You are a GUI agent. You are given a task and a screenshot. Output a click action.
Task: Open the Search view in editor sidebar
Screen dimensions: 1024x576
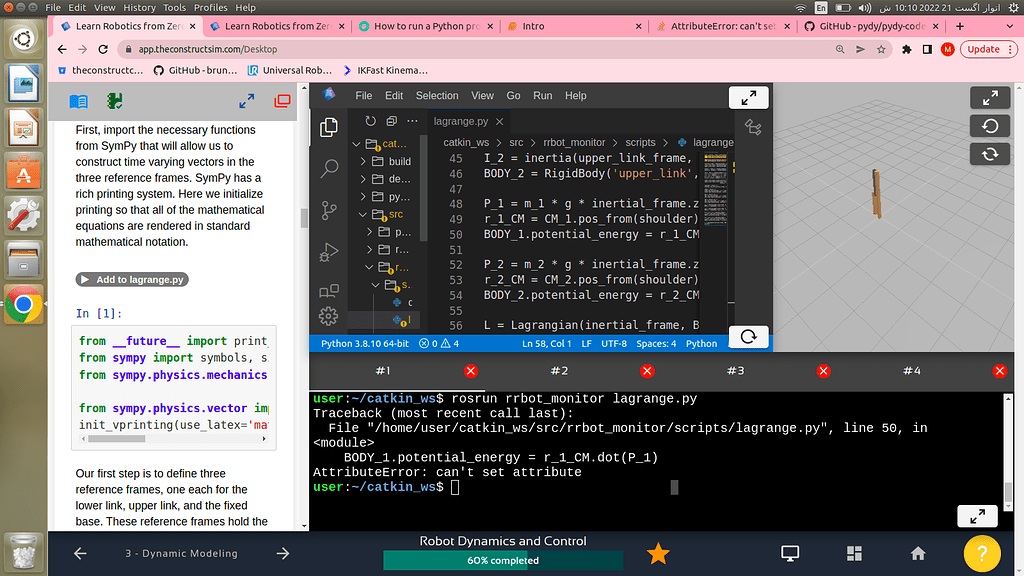(x=328, y=169)
